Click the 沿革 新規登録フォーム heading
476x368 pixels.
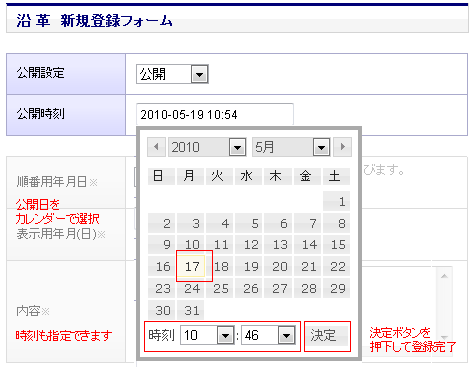pos(94,21)
